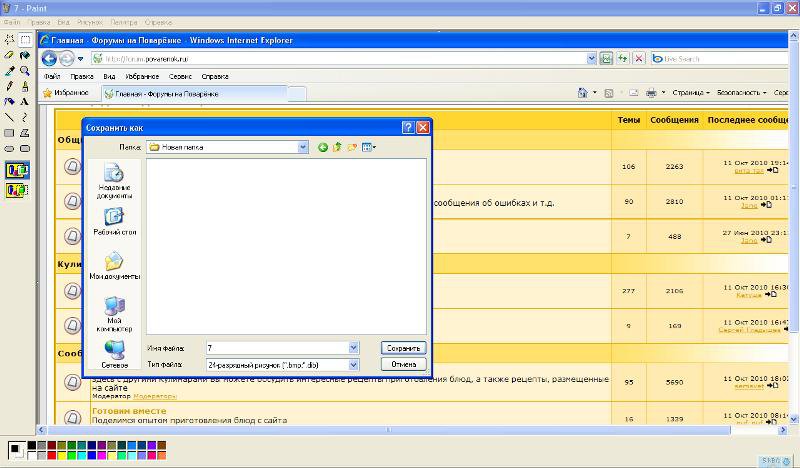Select the Eraser tool
Screen dimensions: 800x468
(x=9, y=56)
